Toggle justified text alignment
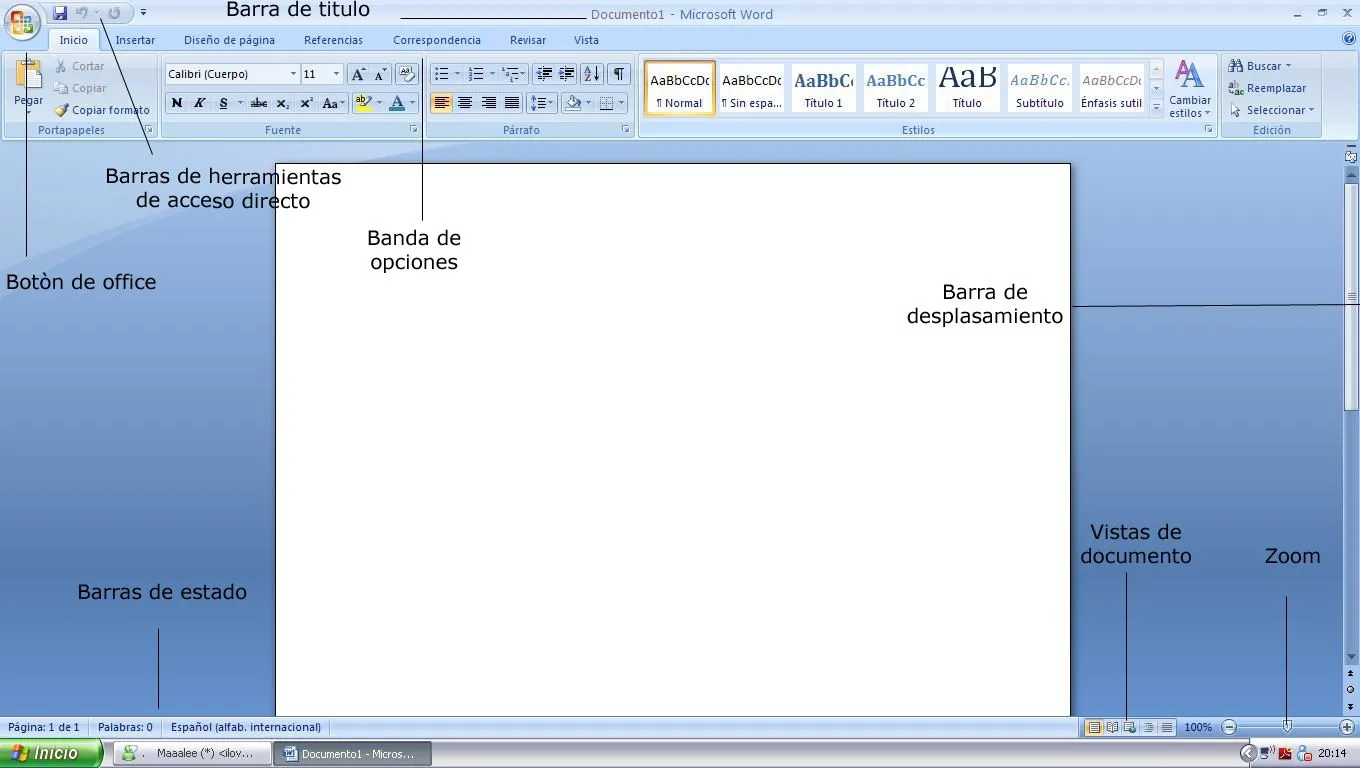 511,102
